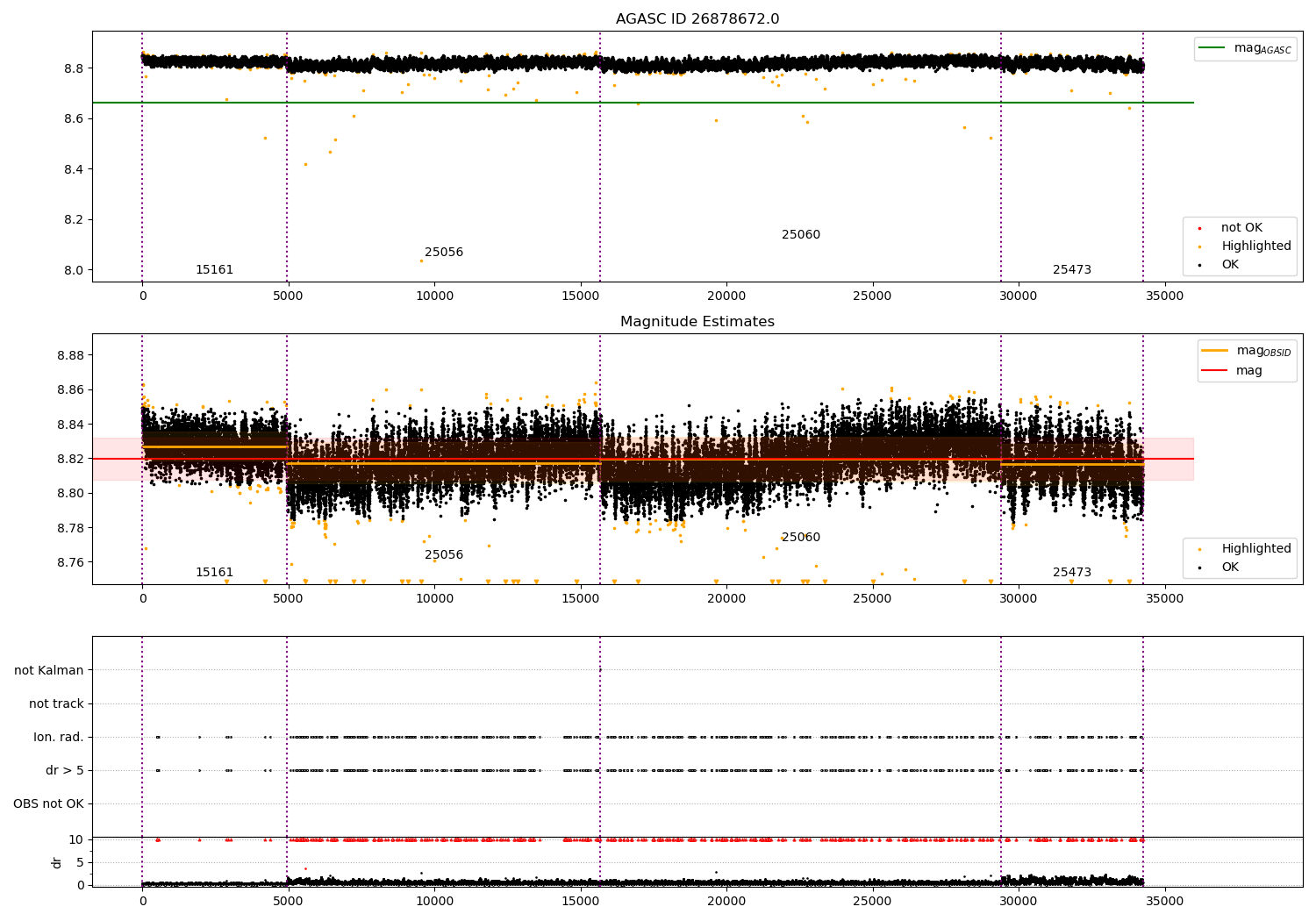Screen dimensions: 1316x921
Task: Click the 'dr > 5' row label
Action: click(x=65, y=770)
